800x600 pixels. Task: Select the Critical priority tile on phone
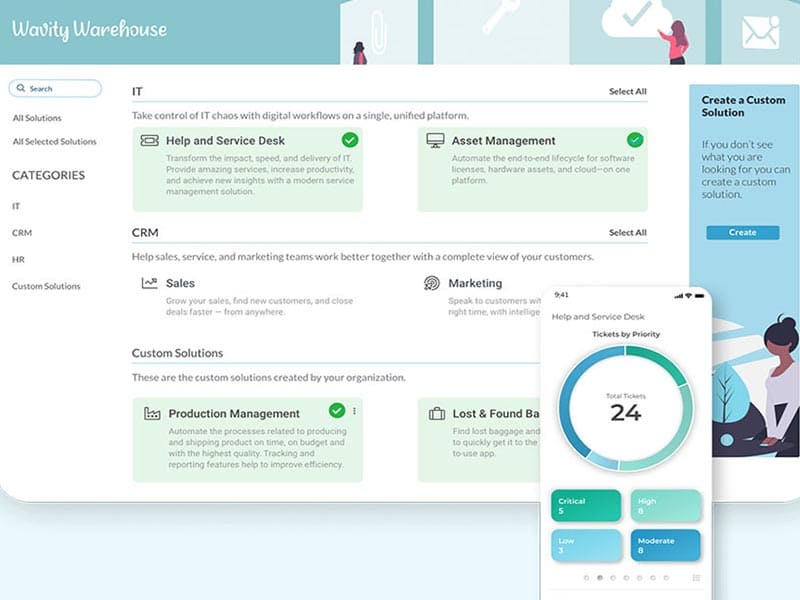click(586, 506)
